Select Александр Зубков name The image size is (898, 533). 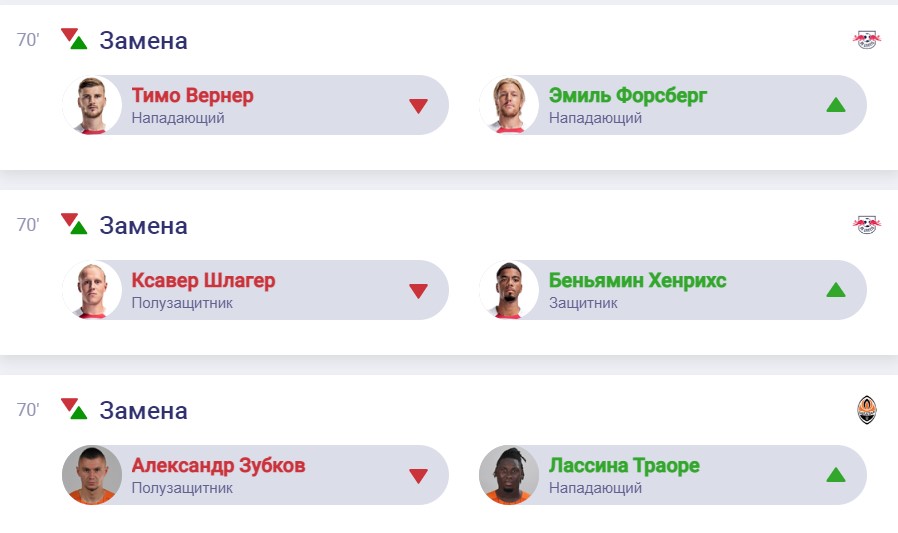218,466
